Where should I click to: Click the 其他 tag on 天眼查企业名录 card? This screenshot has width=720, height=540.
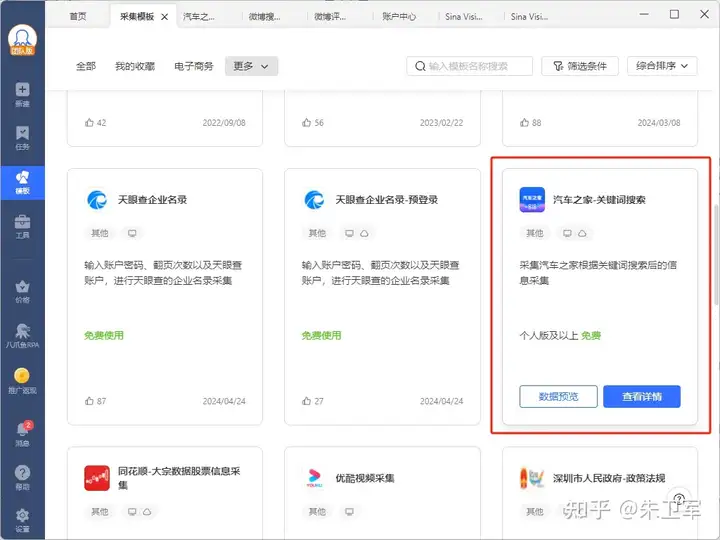click(100, 233)
